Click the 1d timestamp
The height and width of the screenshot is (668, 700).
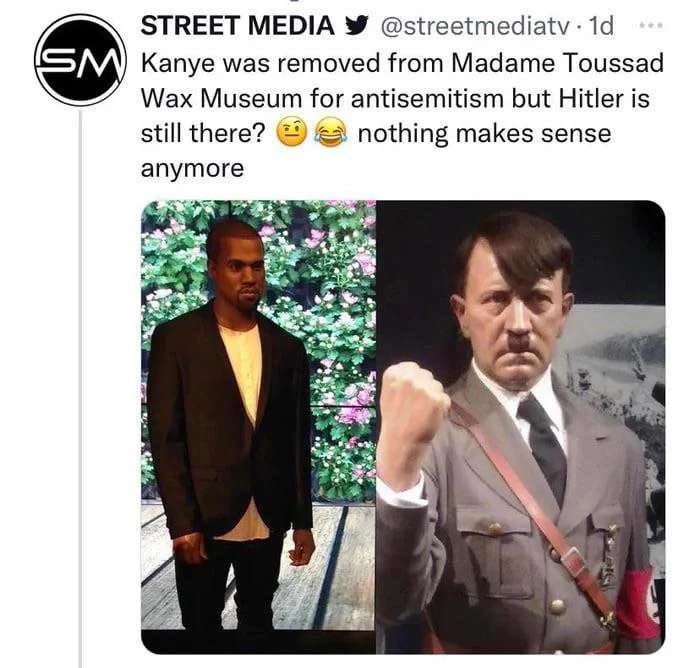tap(605, 24)
